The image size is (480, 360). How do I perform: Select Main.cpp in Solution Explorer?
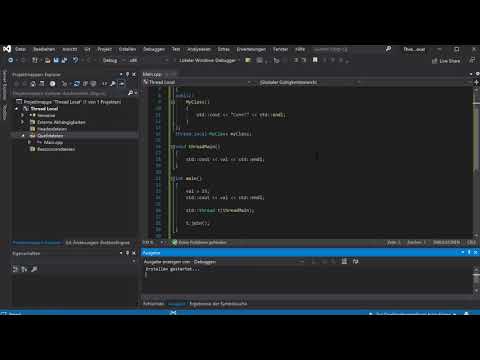pyautogui.click(x=53, y=142)
